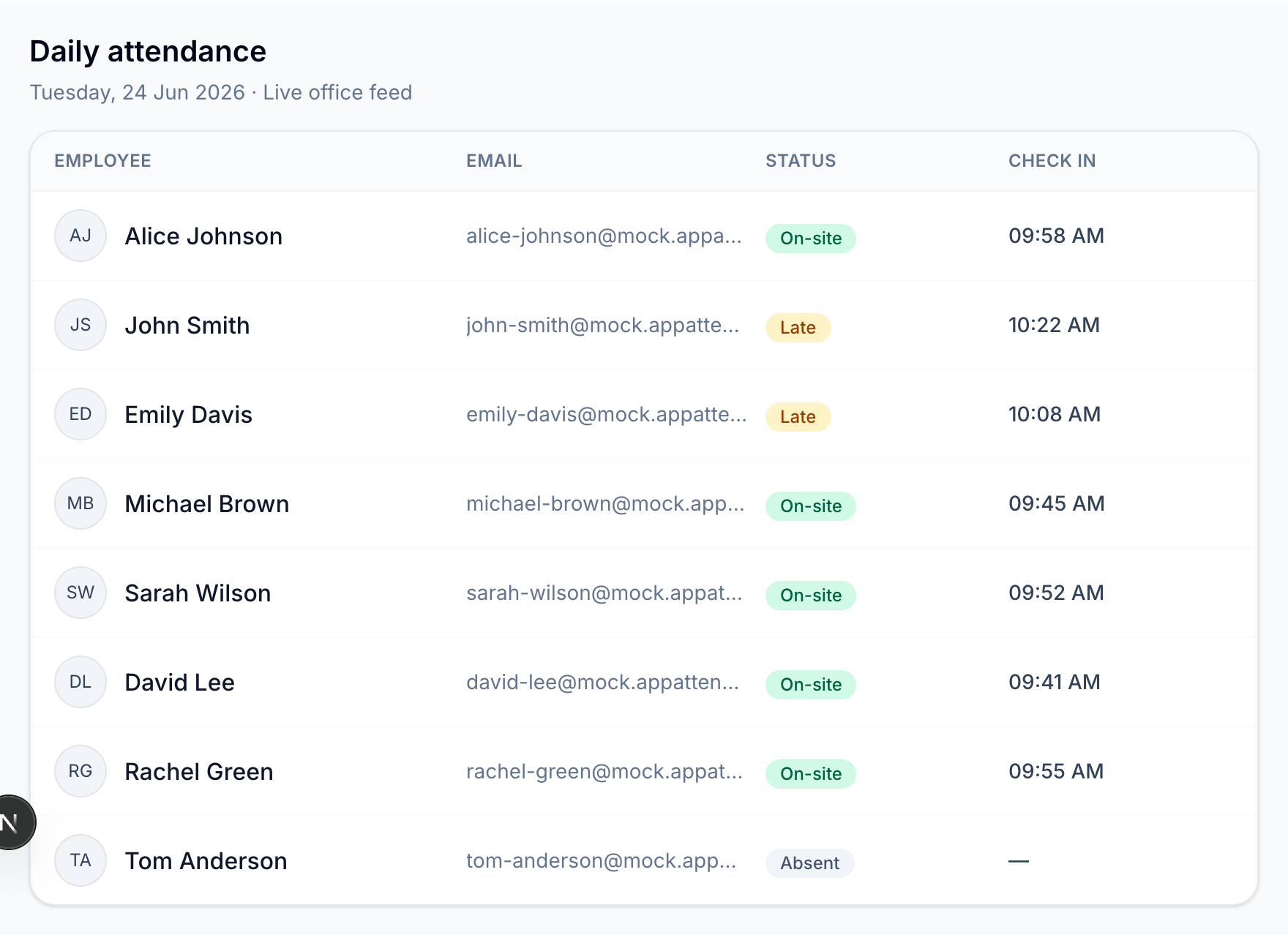Click the 09:58 AM check-in time

1057,236
